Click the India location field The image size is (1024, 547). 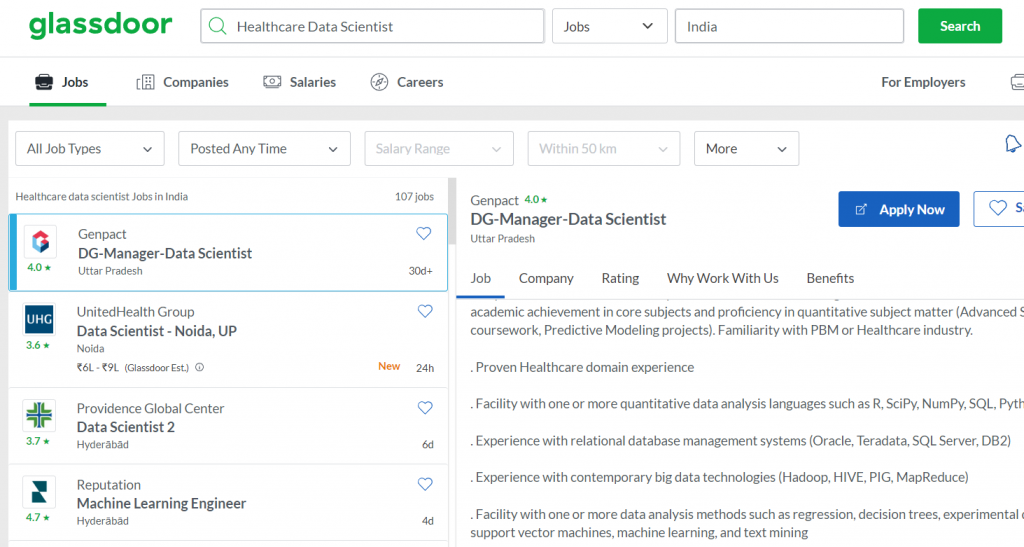tap(790, 26)
